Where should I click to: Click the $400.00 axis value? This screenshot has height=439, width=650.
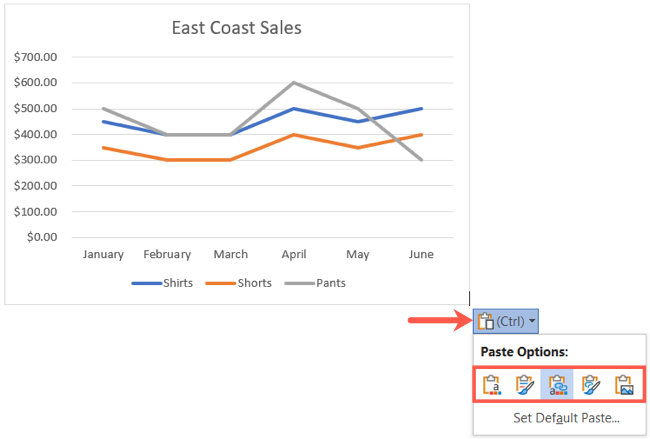point(35,134)
